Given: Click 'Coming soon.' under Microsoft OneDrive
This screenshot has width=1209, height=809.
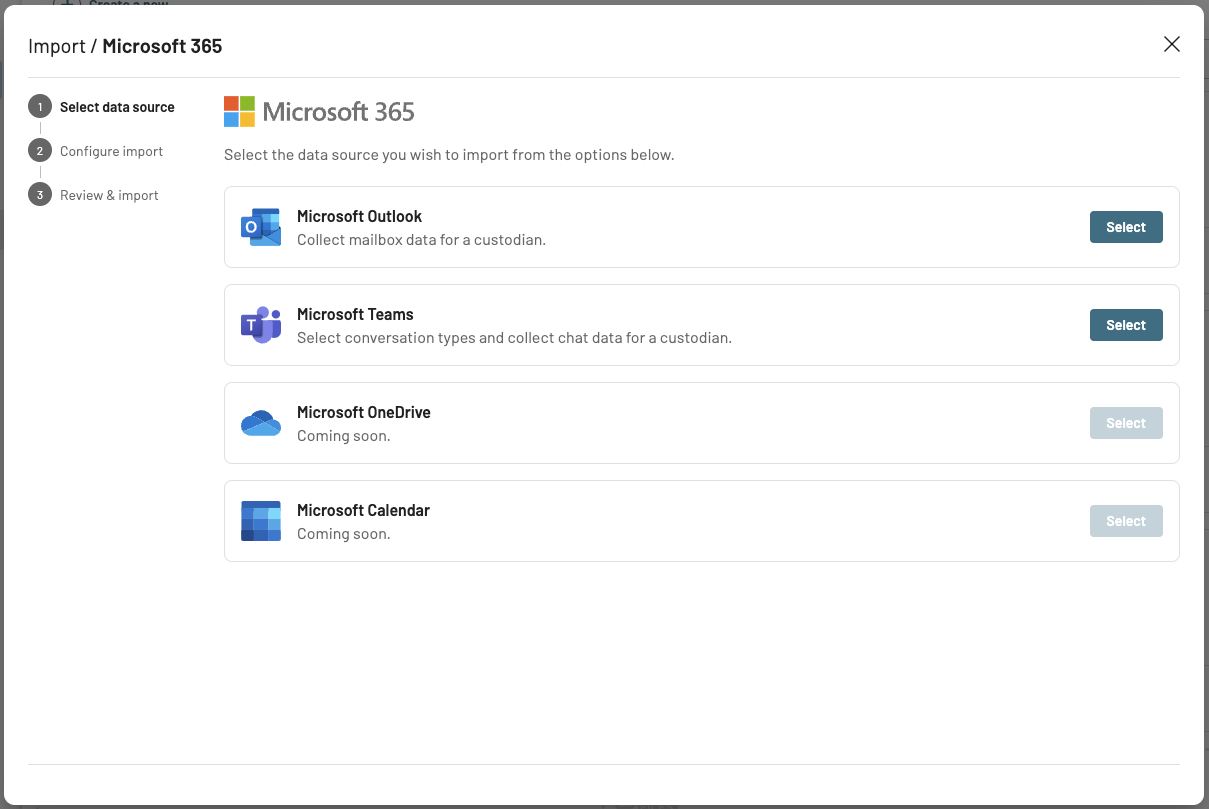Looking at the screenshot, I should (x=343, y=436).
